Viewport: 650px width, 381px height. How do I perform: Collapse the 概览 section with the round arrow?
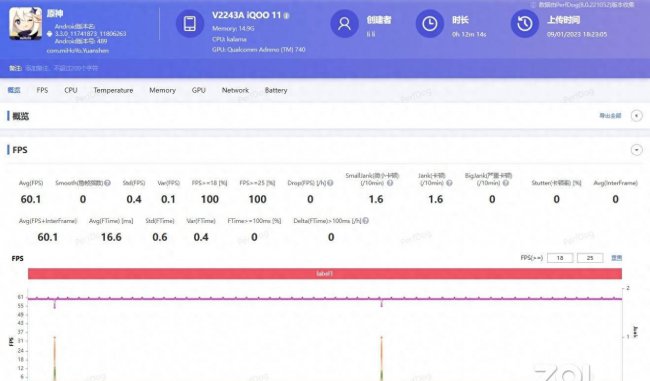637,116
